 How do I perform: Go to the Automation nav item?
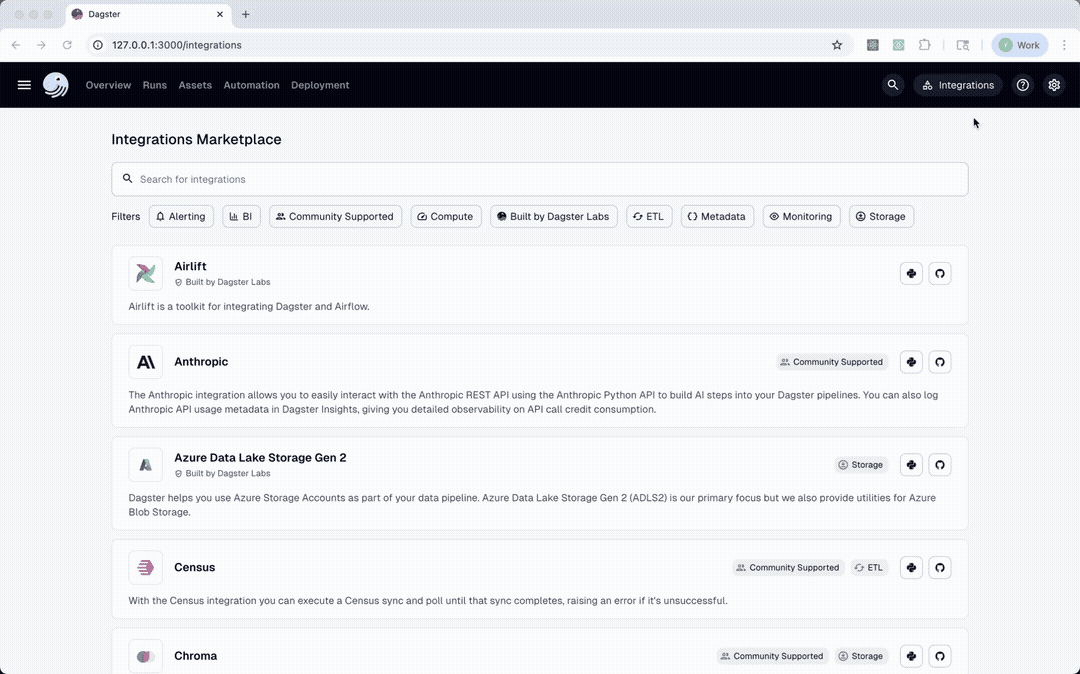[251, 85]
